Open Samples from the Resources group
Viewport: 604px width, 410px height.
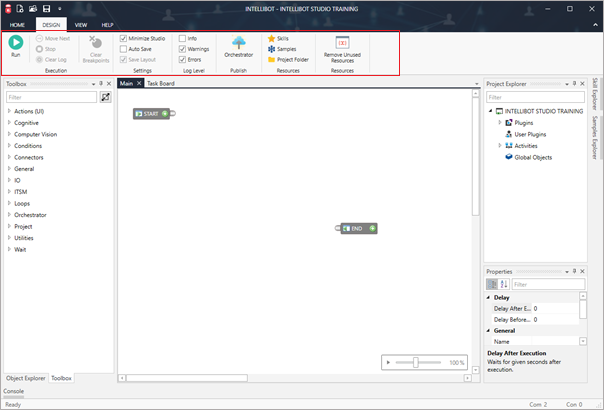pyautogui.click(x=285, y=49)
